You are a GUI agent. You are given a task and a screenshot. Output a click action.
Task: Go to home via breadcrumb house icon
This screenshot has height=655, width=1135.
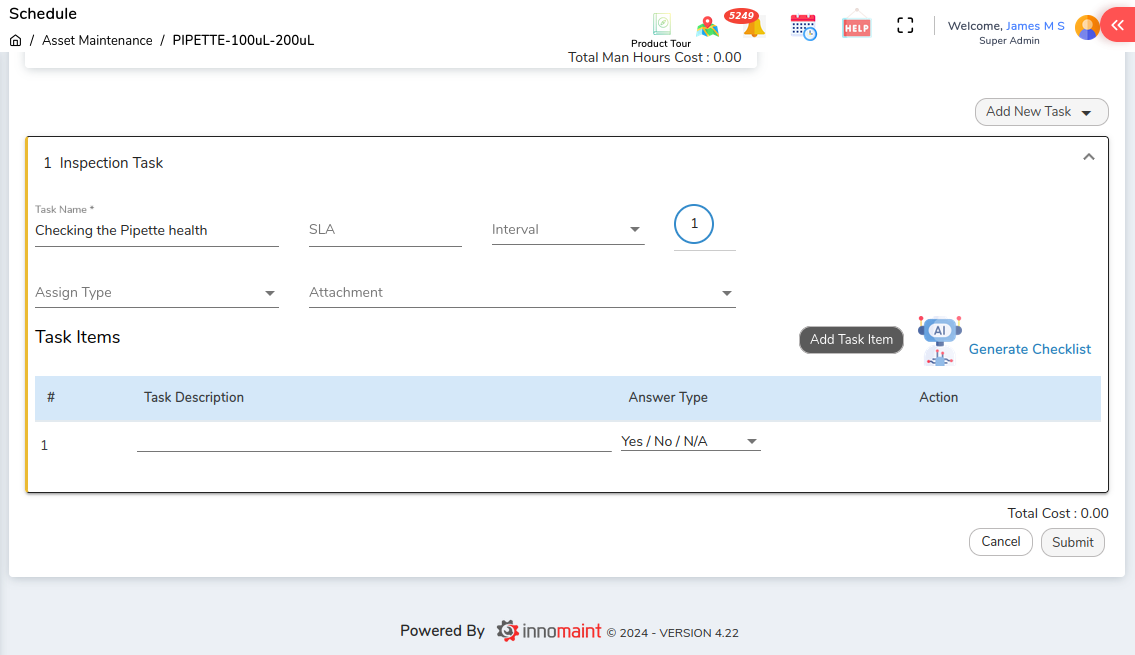tap(15, 41)
